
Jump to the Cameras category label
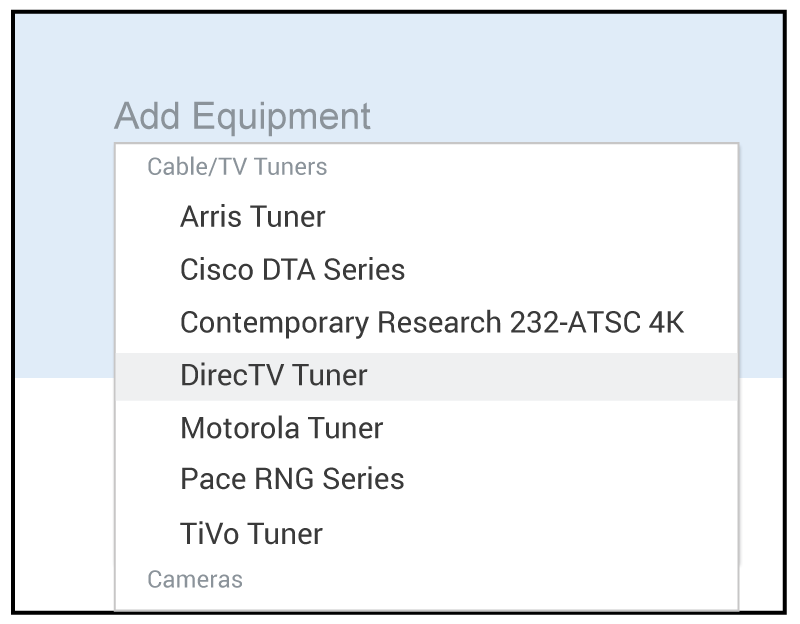195,579
